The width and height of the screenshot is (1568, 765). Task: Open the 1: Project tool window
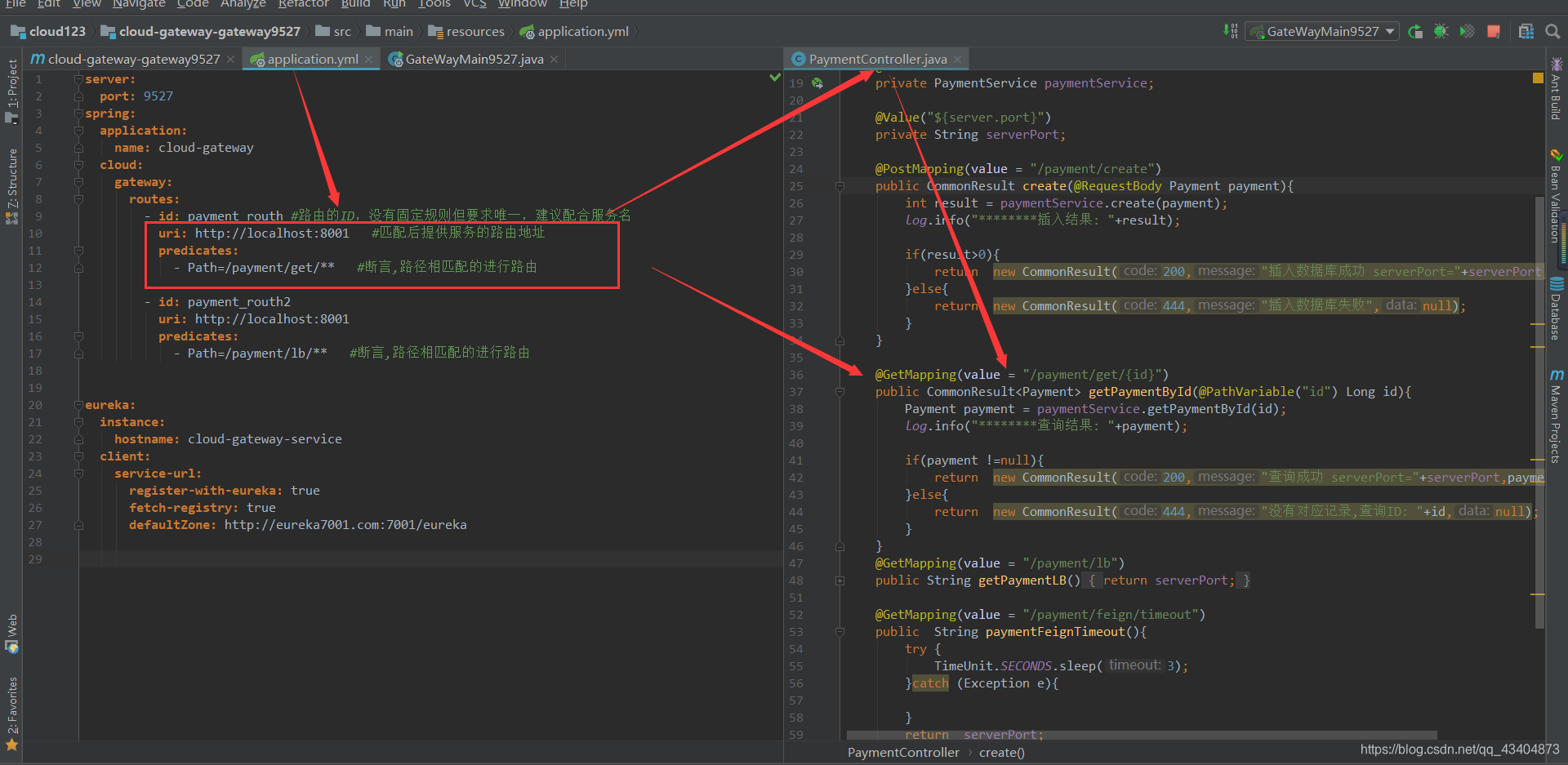click(x=11, y=91)
